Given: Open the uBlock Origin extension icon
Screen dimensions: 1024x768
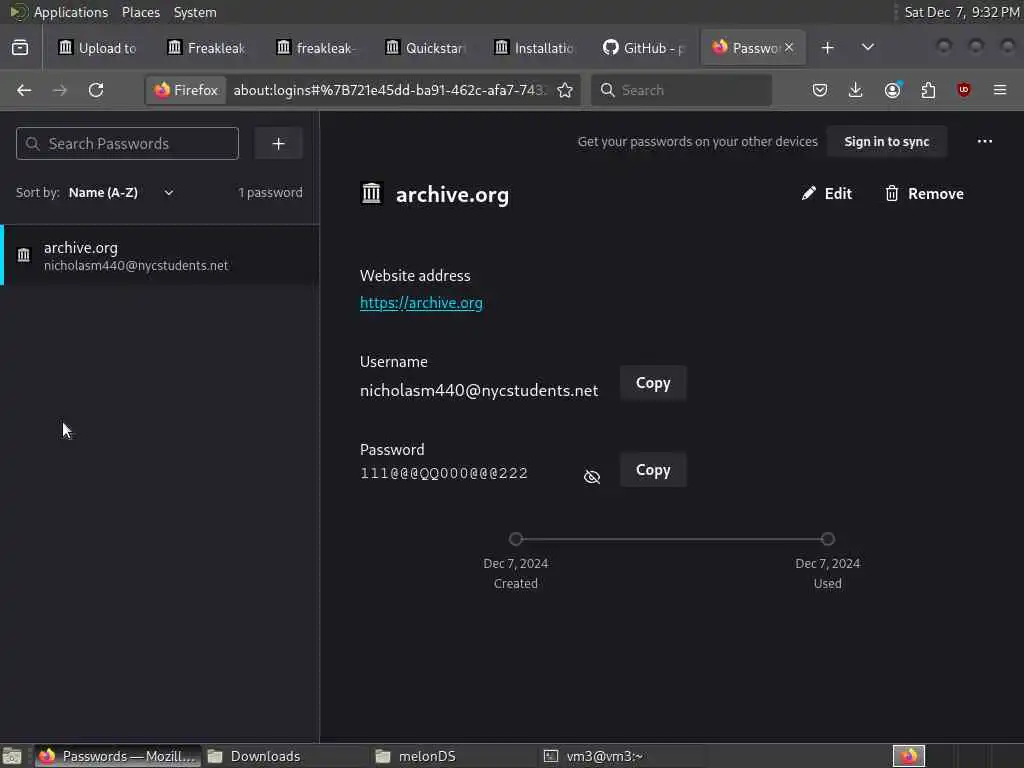Looking at the screenshot, I should pos(964,90).
